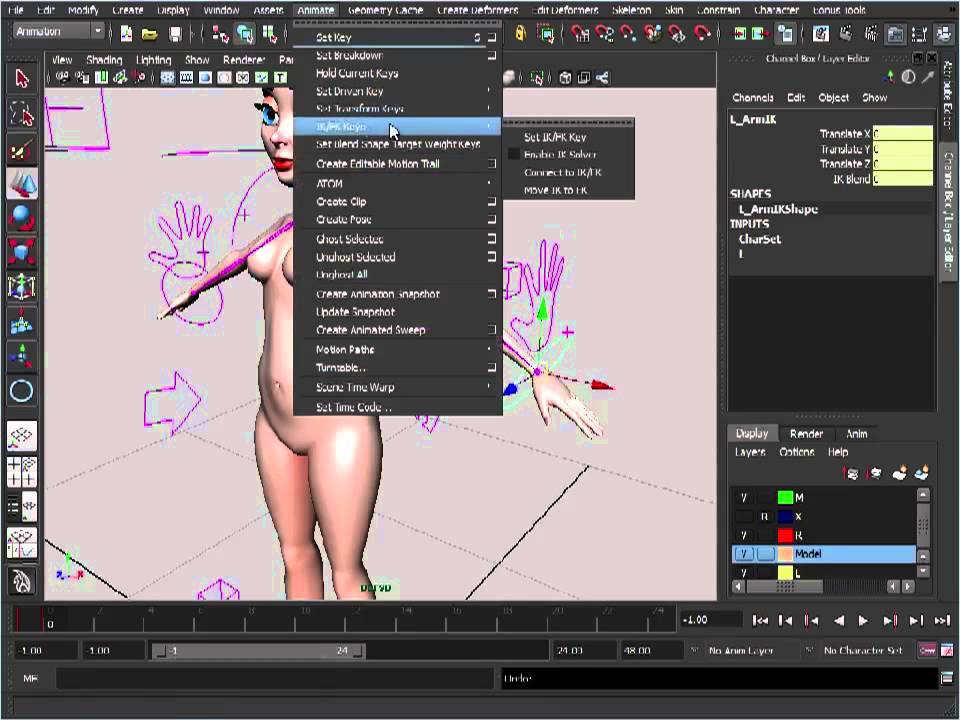This screenshot has width=960, height=720.
Task: Click the time range slider bar
Action: (x=259, y=650)
